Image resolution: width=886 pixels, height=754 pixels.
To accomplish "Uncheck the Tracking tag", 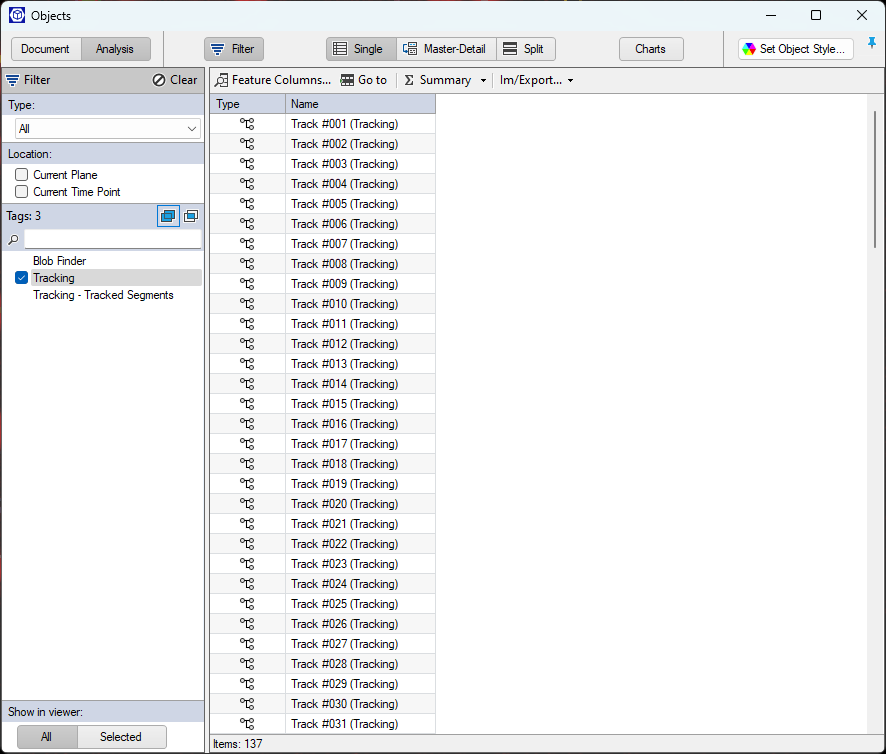I will (21, 278).
